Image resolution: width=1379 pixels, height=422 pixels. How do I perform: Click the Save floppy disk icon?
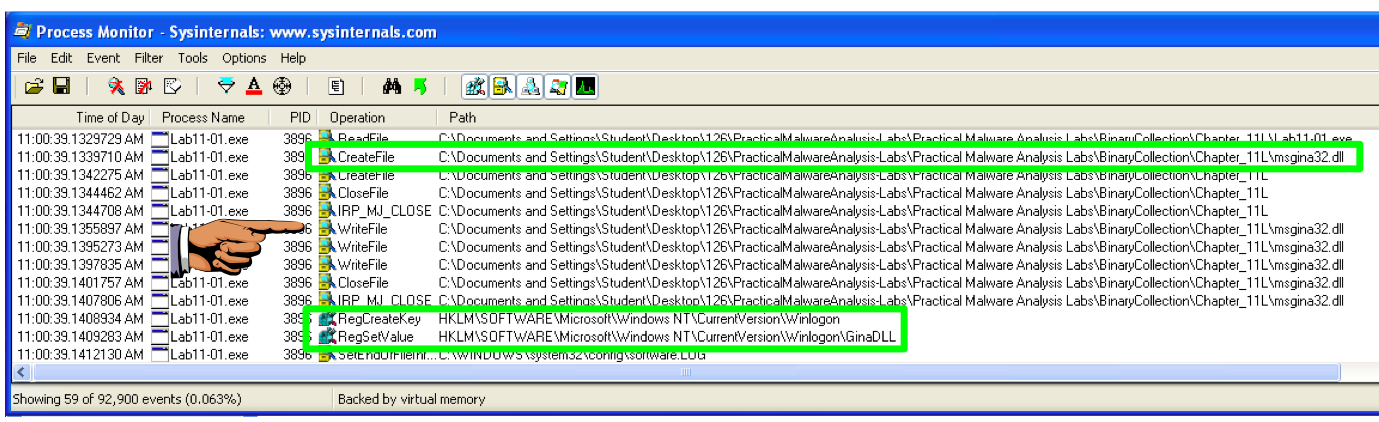[x=61, y=87]
